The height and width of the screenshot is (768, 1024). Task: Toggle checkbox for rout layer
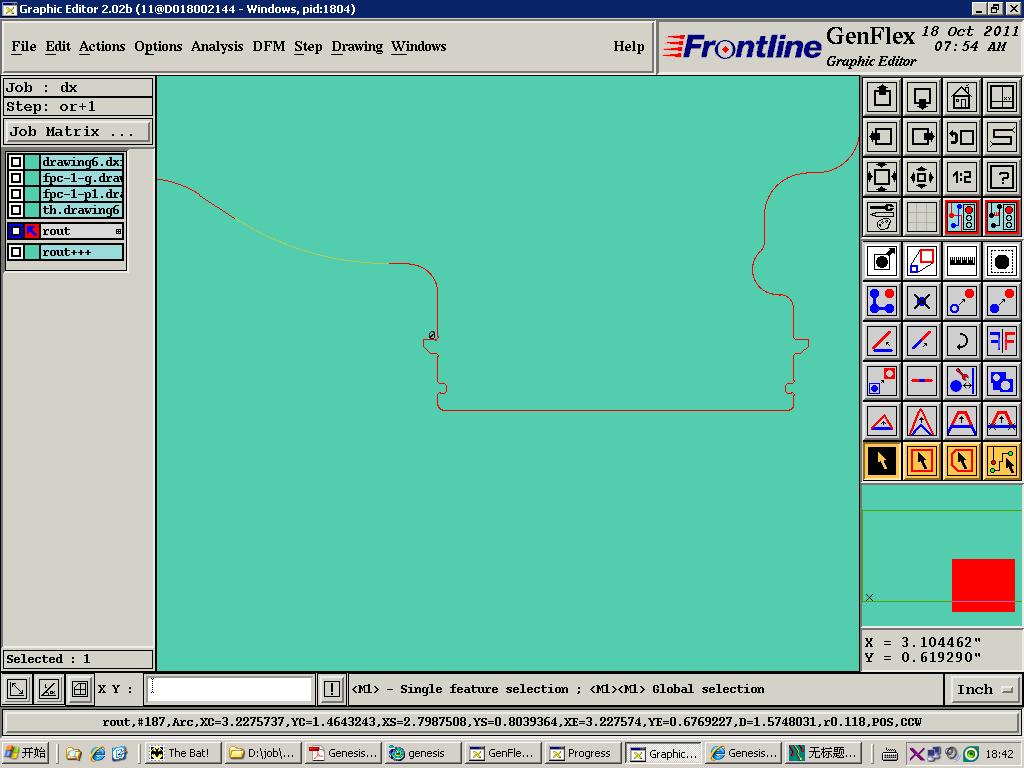16,231
